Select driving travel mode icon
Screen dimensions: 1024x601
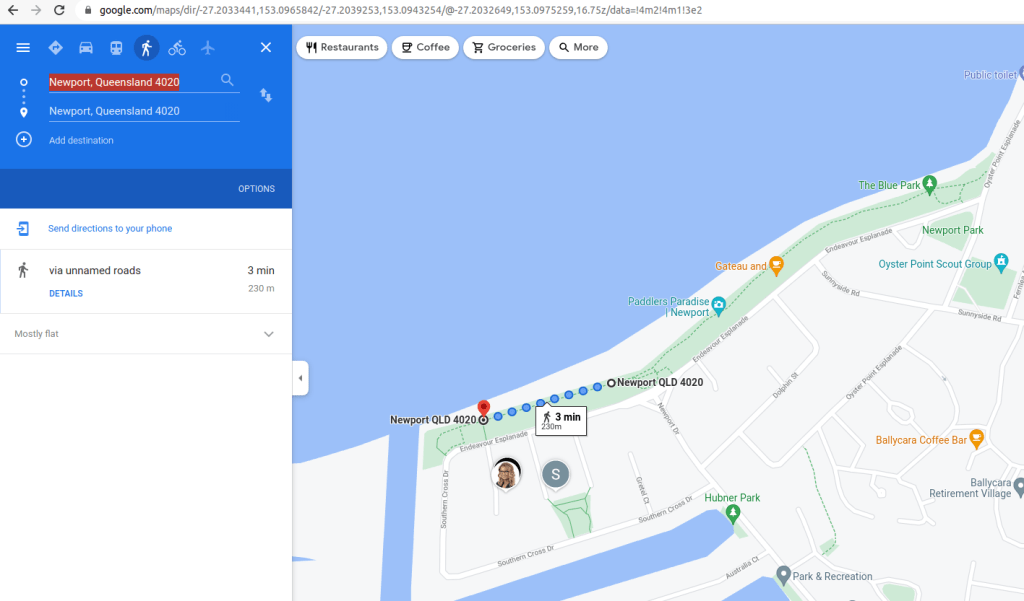click(86, 48)
